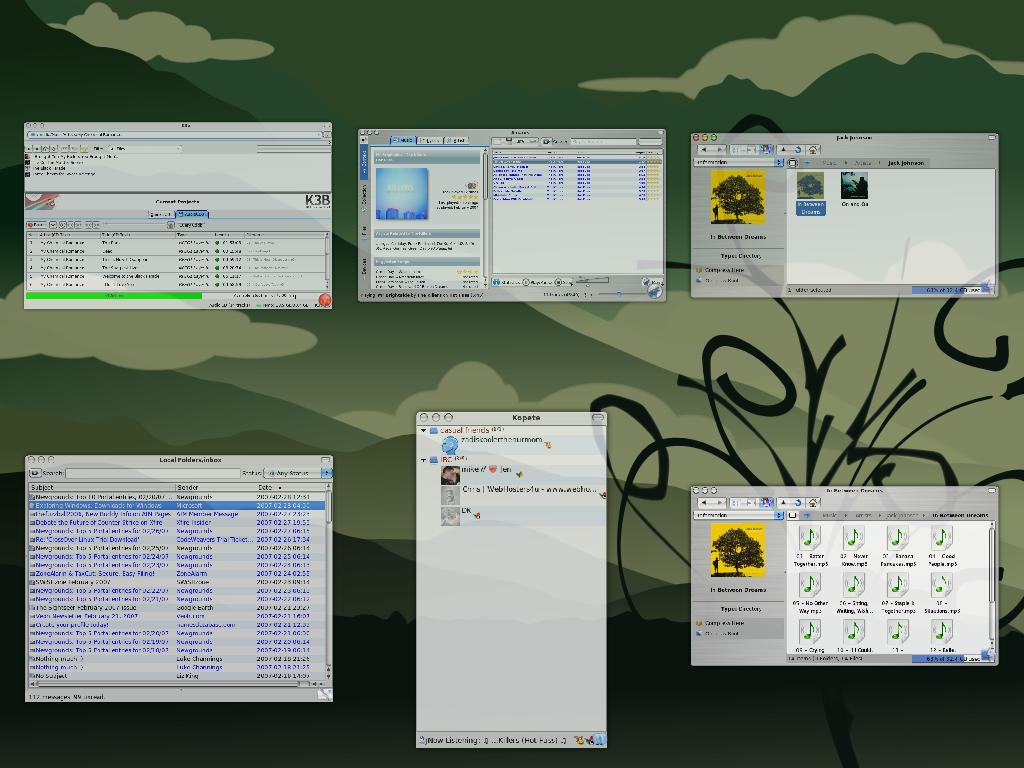Choose Compress Here in In Between Dreams sidebar
1024x768 pixels.
[x=724, y=623]
